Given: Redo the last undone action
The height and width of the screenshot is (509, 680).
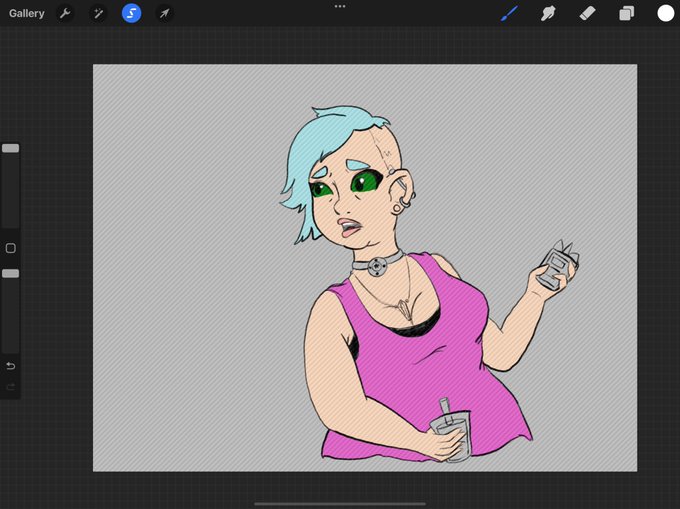Looking at the screenshot, I should pos(10,386).
